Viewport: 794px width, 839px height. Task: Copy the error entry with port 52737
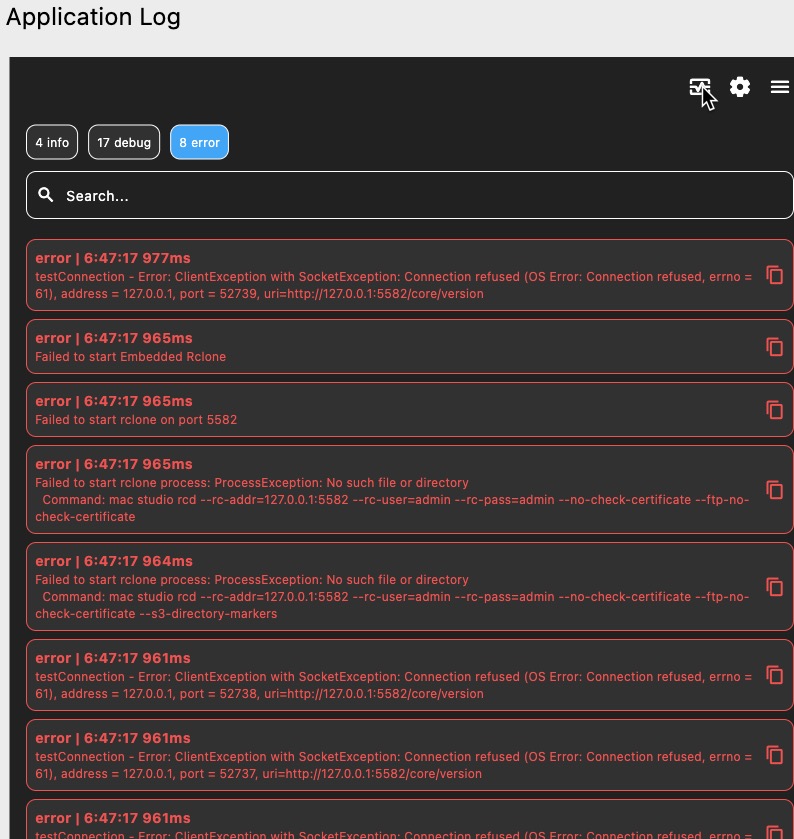[x=774, y=755]
